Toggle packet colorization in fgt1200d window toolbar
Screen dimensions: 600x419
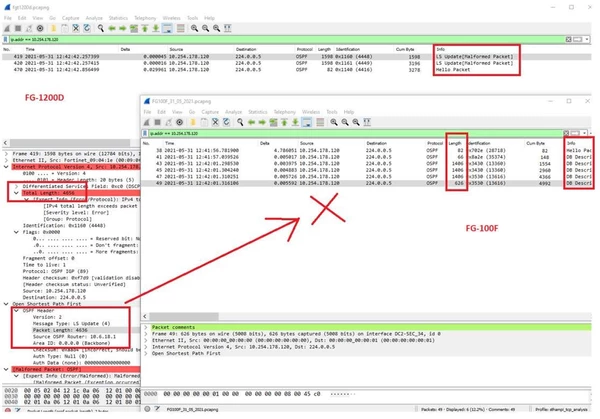[x=181, y=28]
